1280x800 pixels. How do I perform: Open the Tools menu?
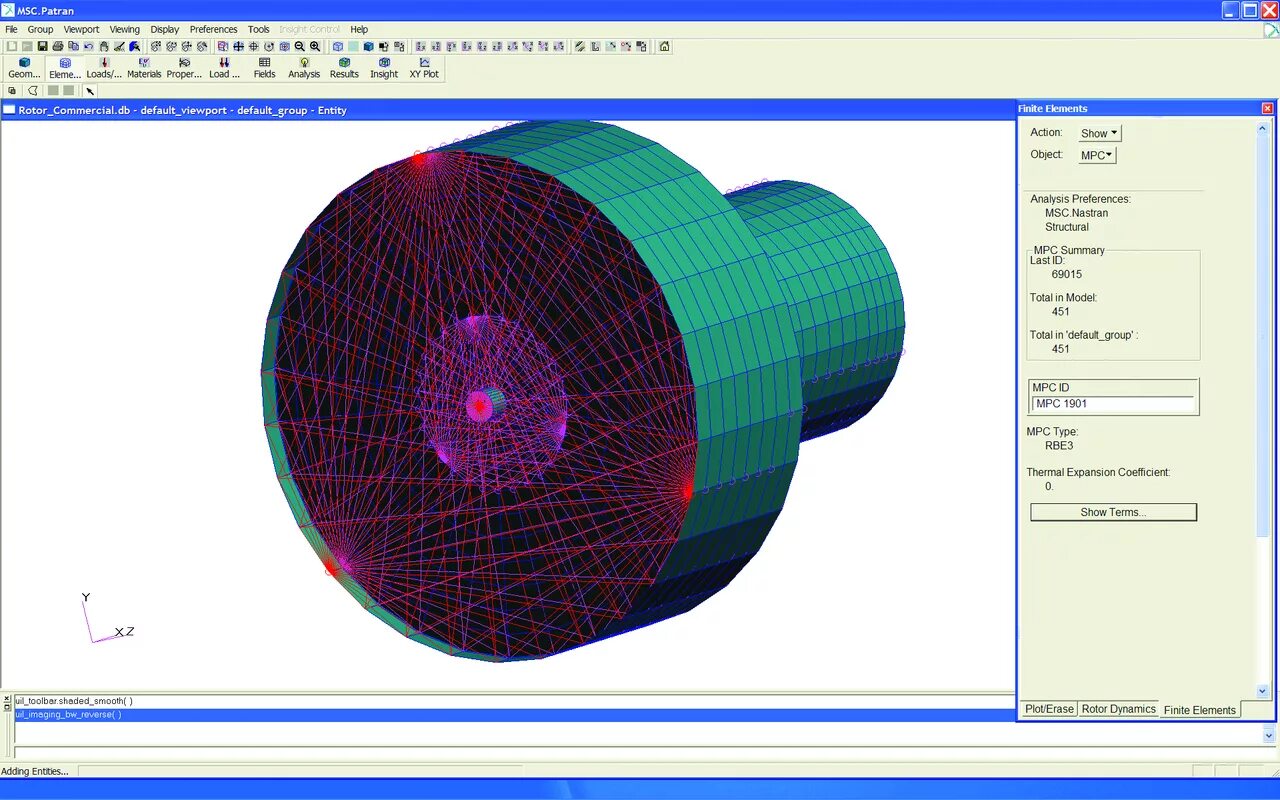[259, 29]
